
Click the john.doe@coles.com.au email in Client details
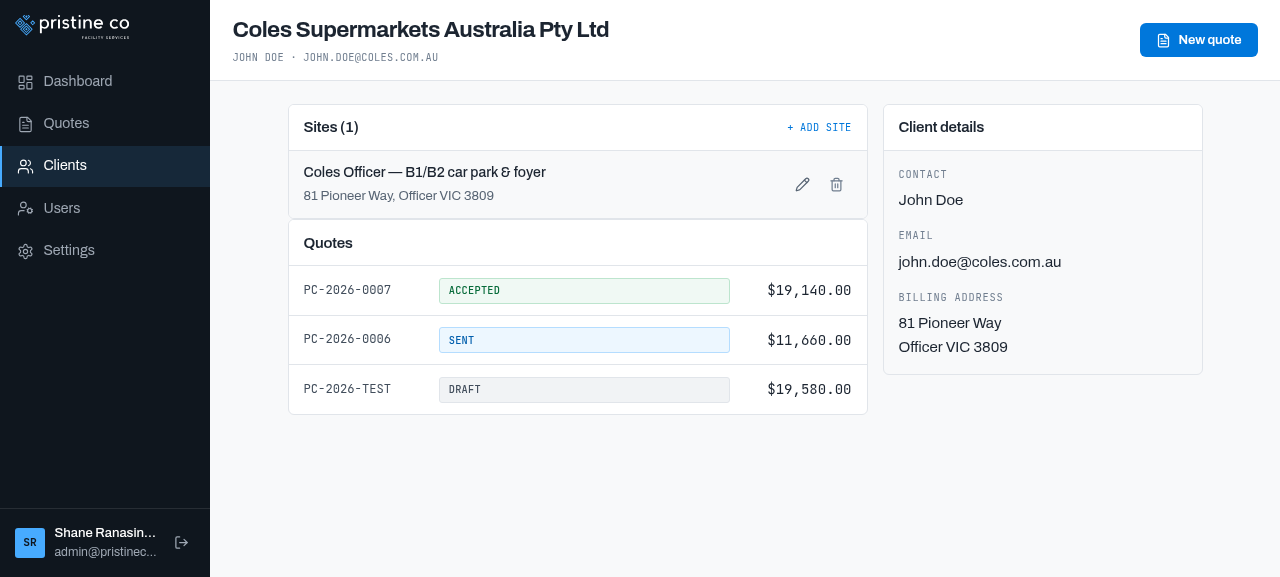pyautogui.click(x=979, y=262)
